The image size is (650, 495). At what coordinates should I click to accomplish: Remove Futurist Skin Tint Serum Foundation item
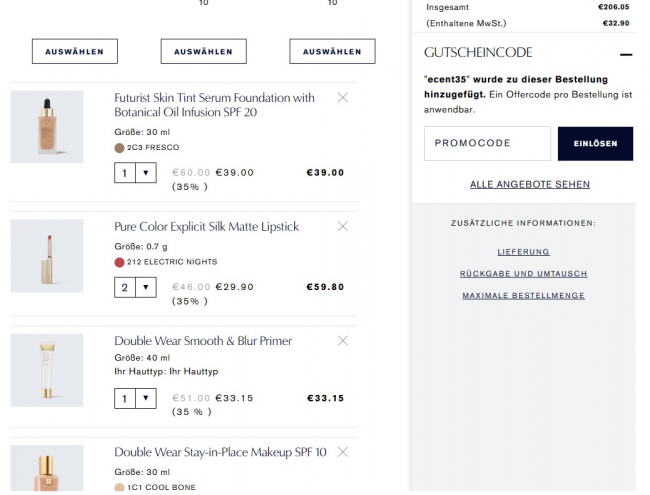pos(343,97)
